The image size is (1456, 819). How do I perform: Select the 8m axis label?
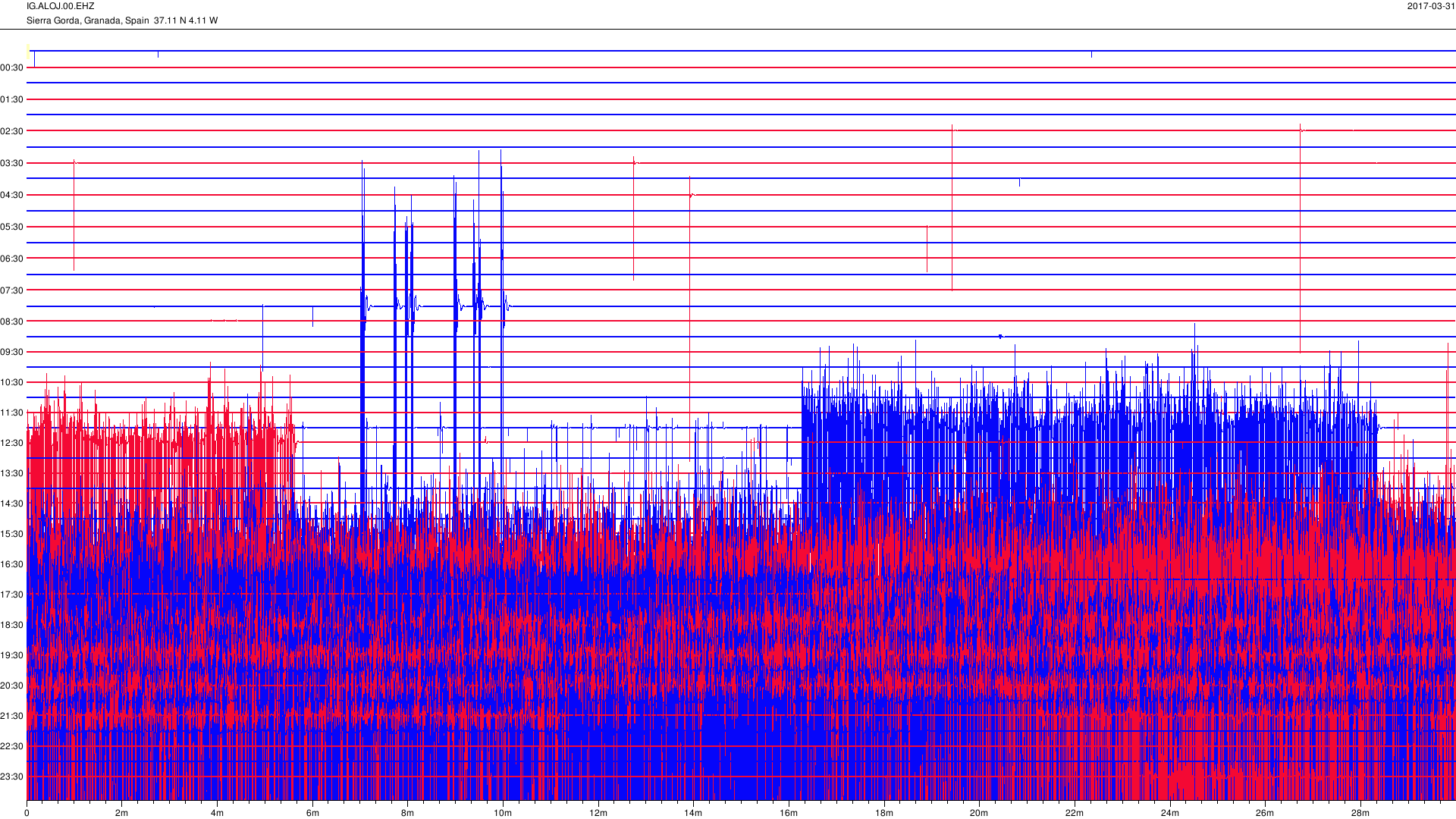pyautogui.click(x=407, y=813)
